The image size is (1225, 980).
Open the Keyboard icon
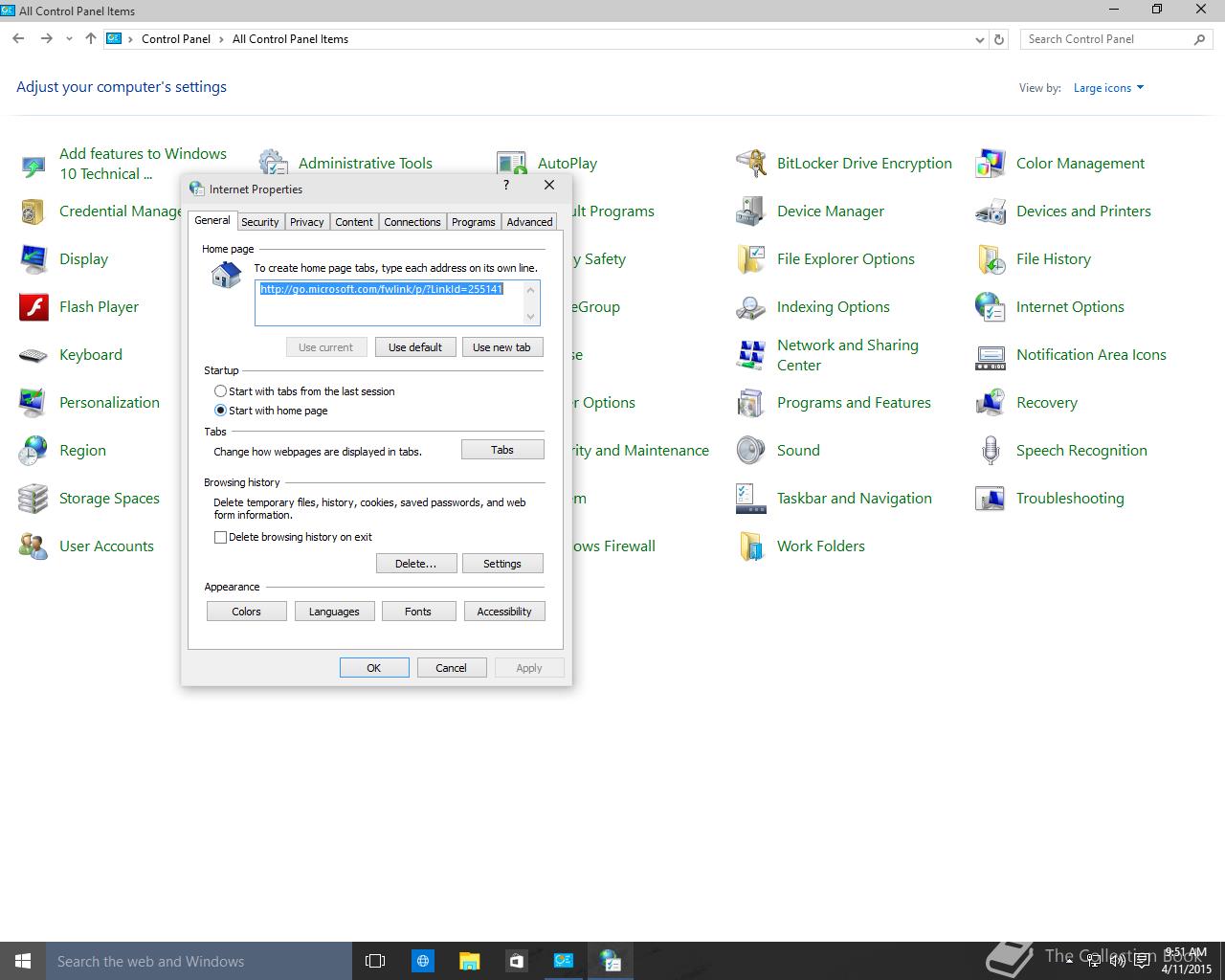click(33, 355)
